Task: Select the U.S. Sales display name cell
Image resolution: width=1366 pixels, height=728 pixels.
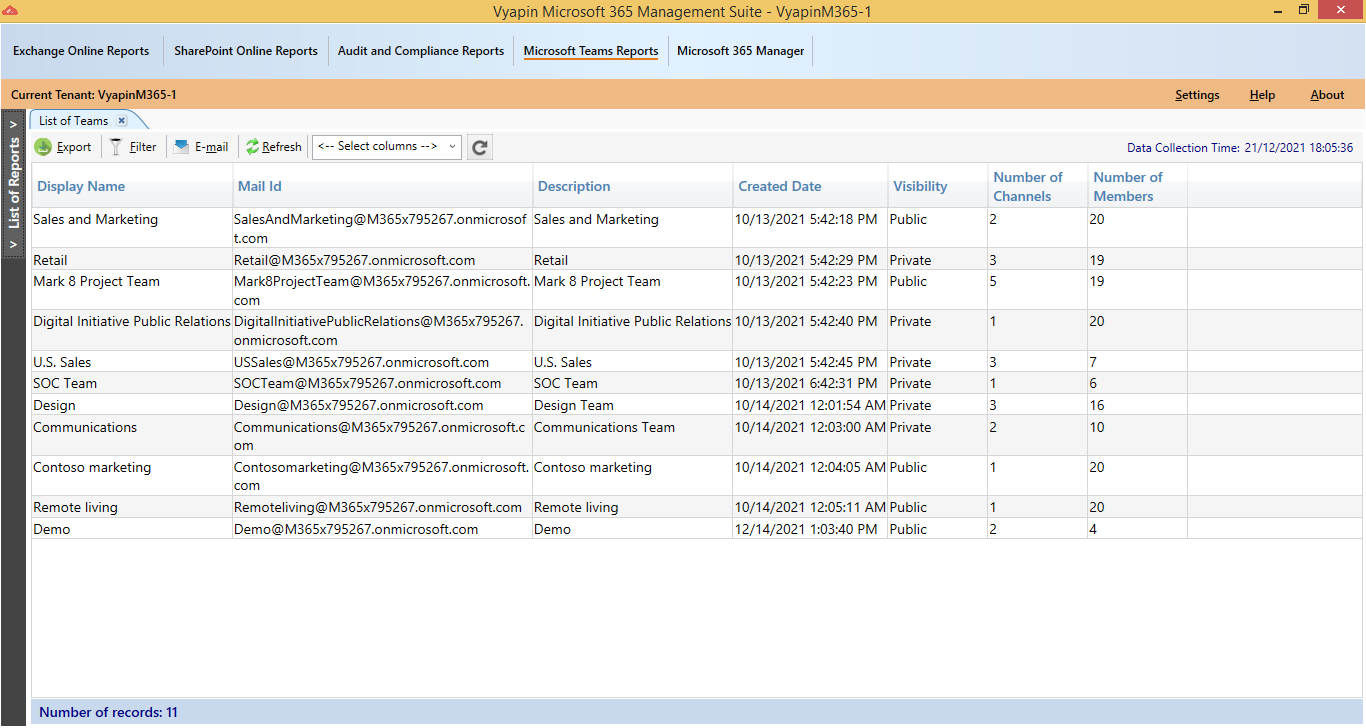Action: [132, 362]
